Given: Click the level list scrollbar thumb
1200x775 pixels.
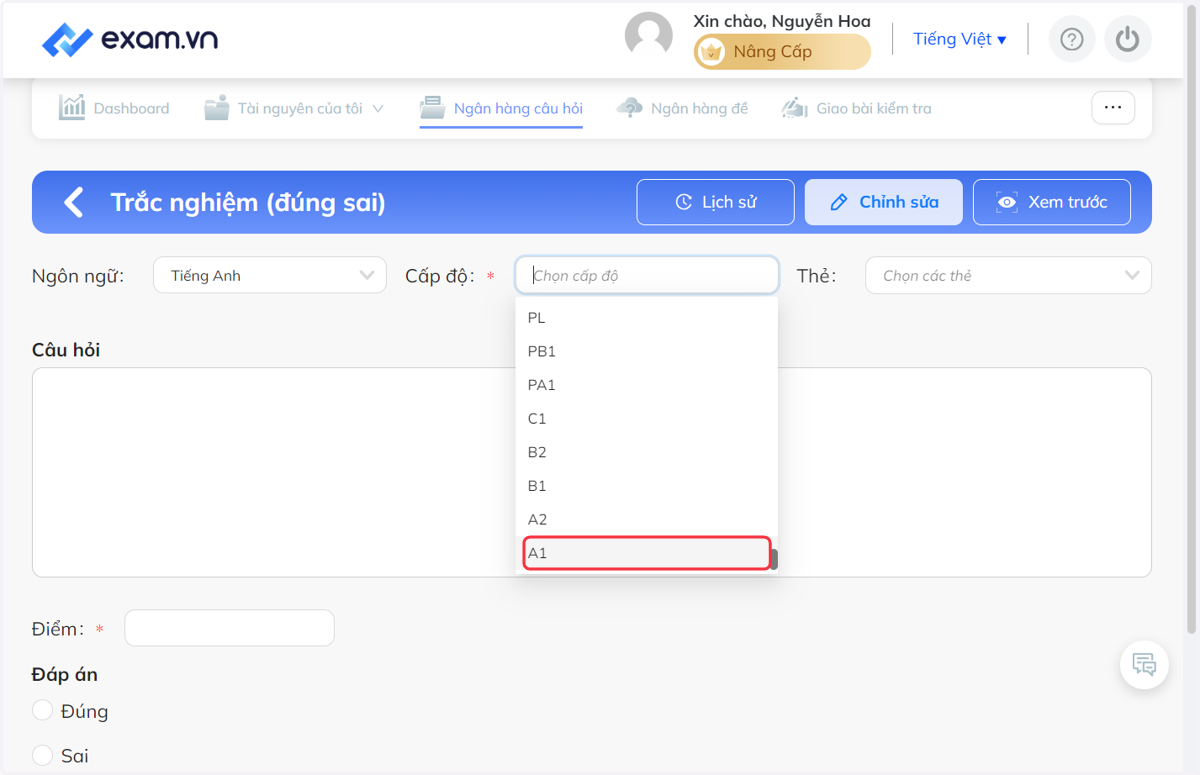Looking at the screenshot, I should 774,559.
